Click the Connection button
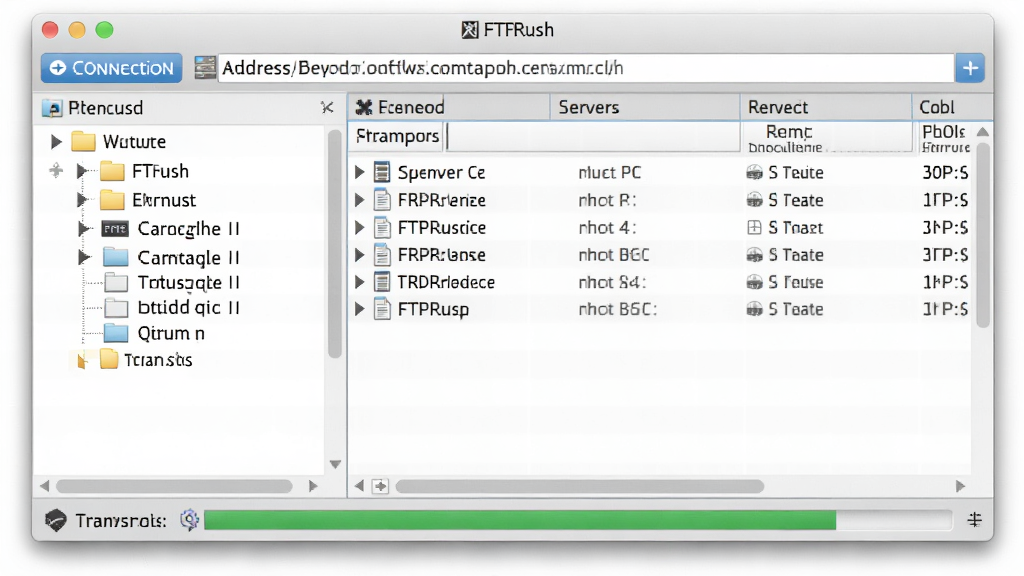The height and width of the screenshot is (576, 1024). (112, 68)
